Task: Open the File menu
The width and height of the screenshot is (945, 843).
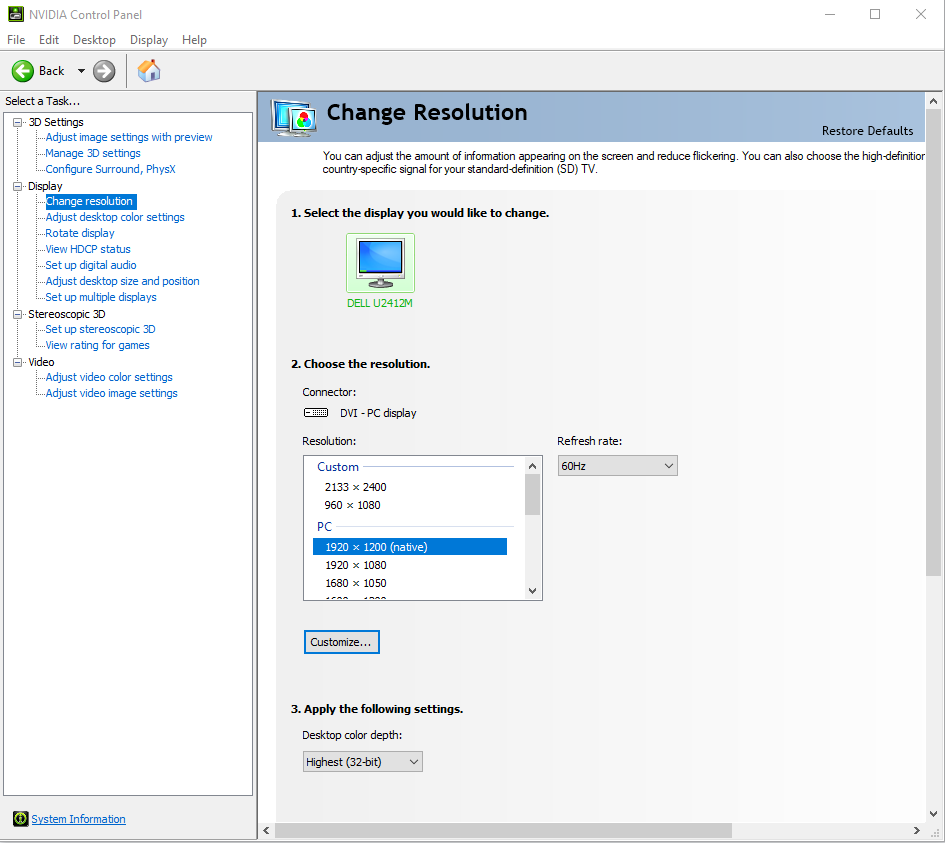Action: [16, 40]
